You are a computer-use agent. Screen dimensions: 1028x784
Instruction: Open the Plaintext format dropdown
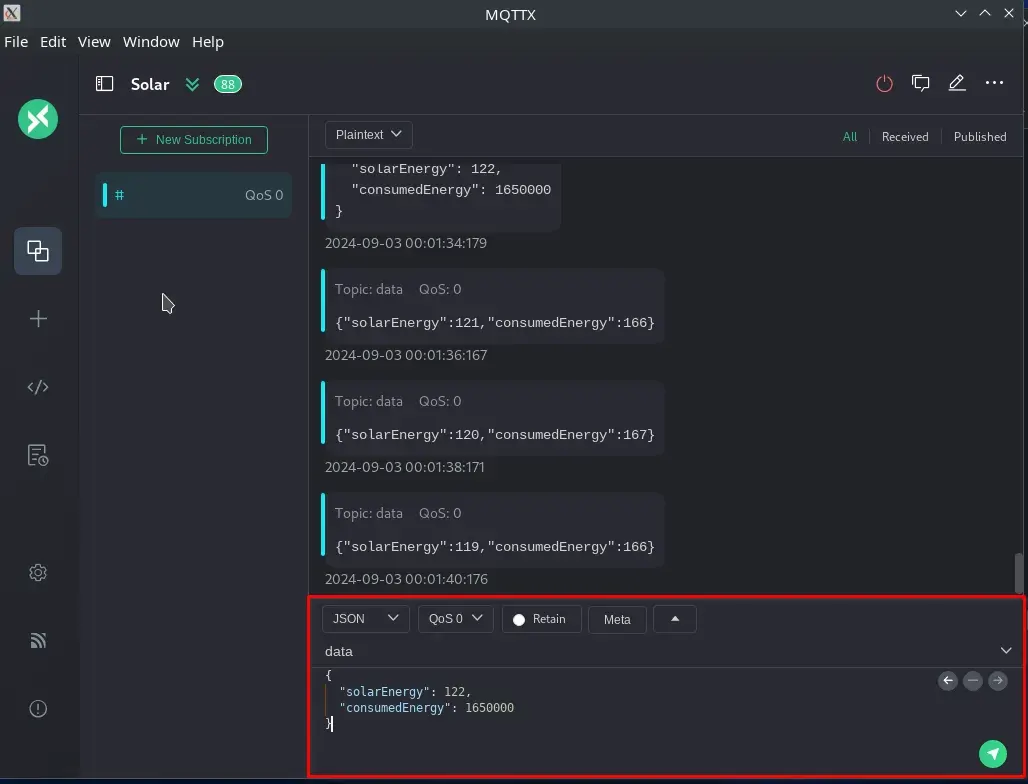click(368, 135)
